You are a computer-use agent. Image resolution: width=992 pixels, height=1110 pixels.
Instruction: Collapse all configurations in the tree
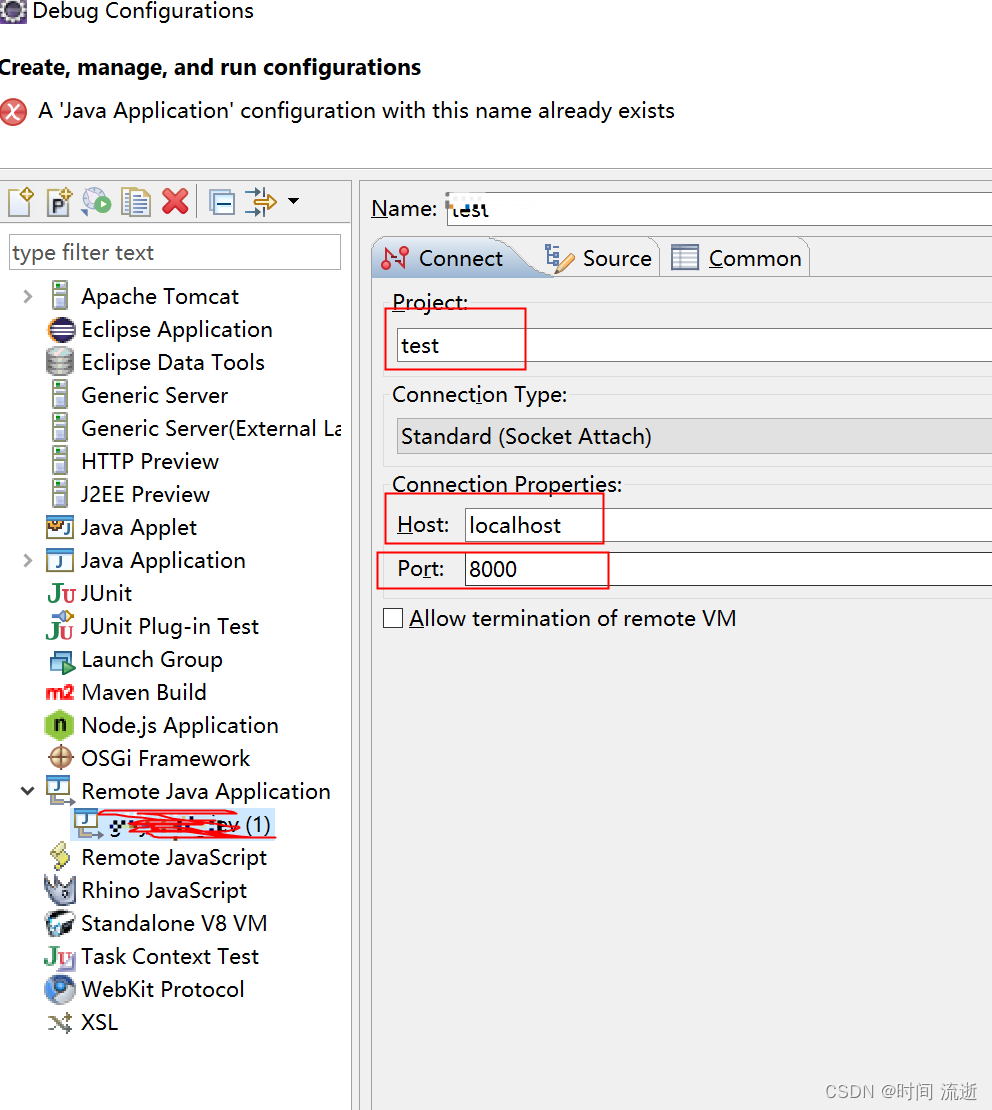pyautogui.click(x=222, y=203)
